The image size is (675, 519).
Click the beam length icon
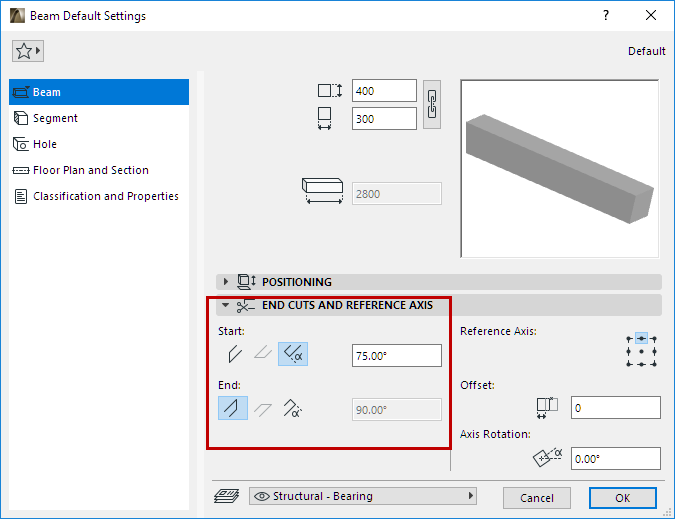click(322, 191)
